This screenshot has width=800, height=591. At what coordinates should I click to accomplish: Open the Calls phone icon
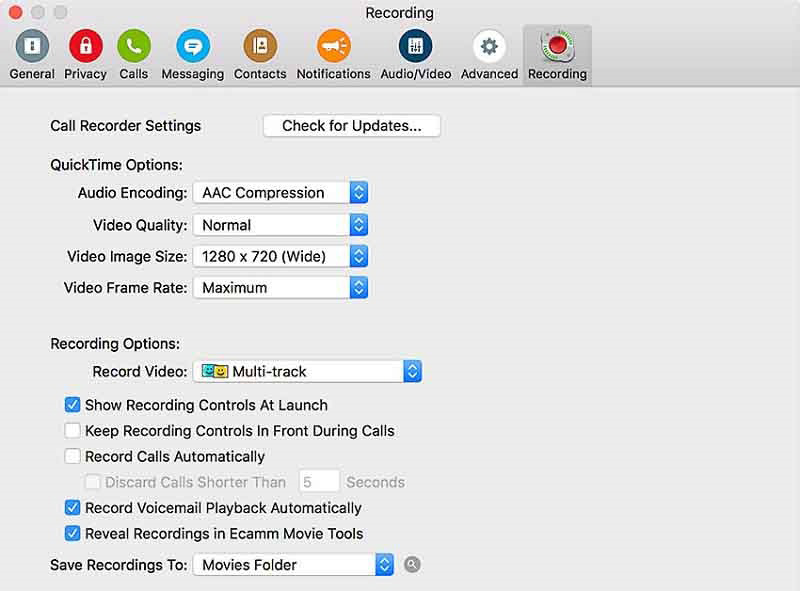[133, 46]
